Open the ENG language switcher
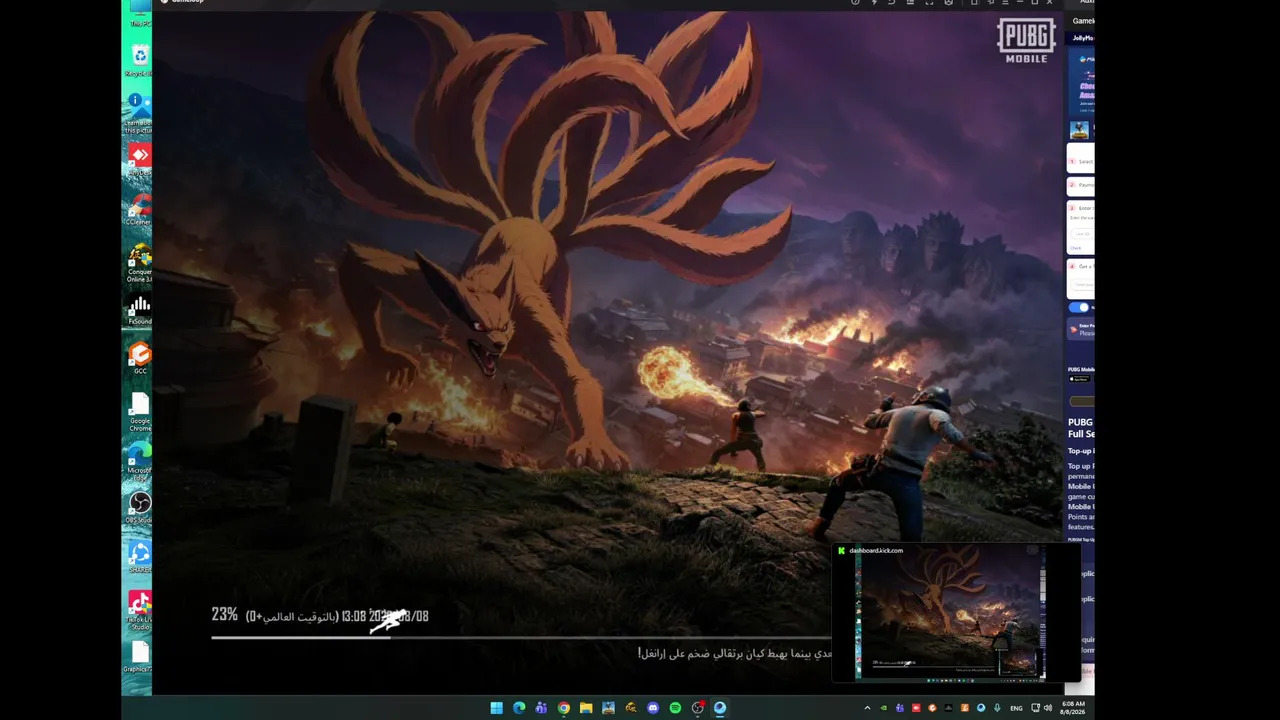The height and width of the screenshot is (720, 1280). point(1016,708)
